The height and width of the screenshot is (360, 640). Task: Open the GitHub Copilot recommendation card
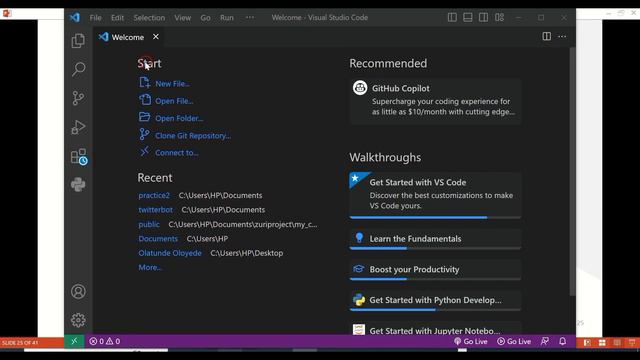tap(435, 101)
